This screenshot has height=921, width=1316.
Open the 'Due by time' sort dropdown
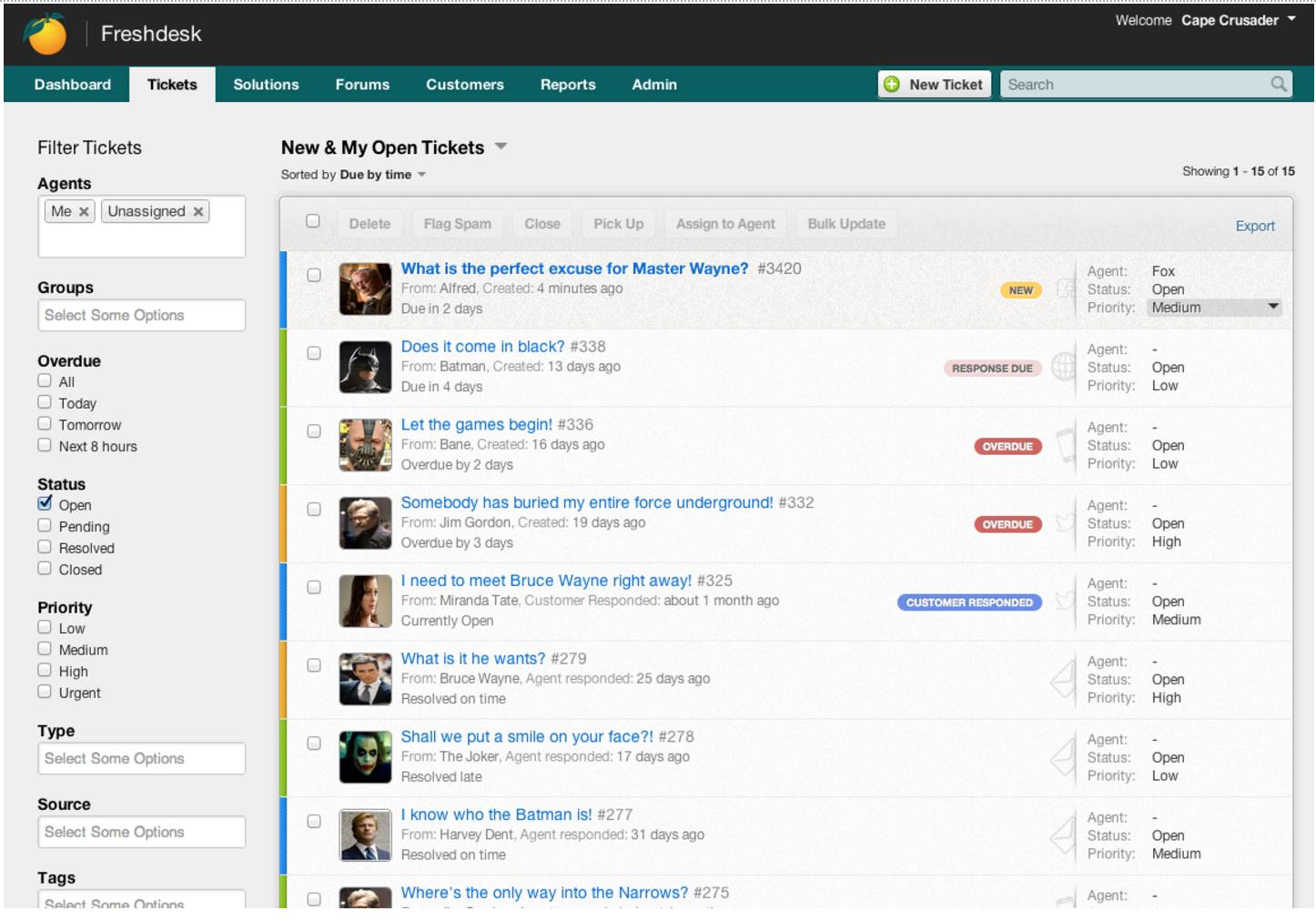421,175
